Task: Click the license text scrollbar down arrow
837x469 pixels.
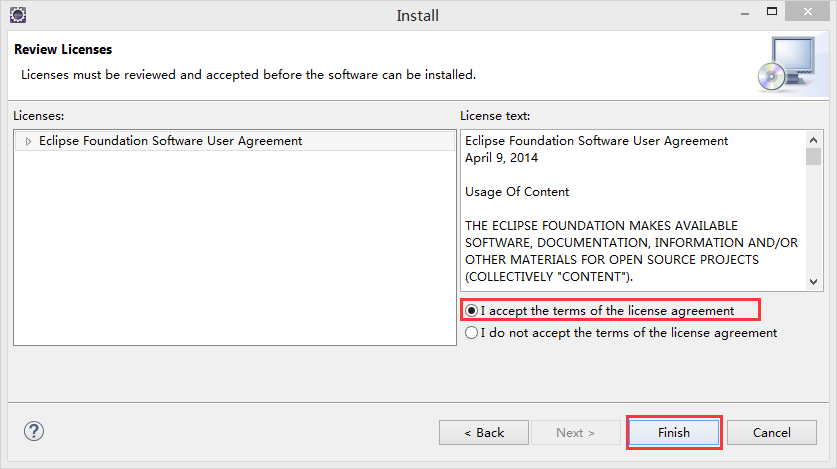Action: 814,282
